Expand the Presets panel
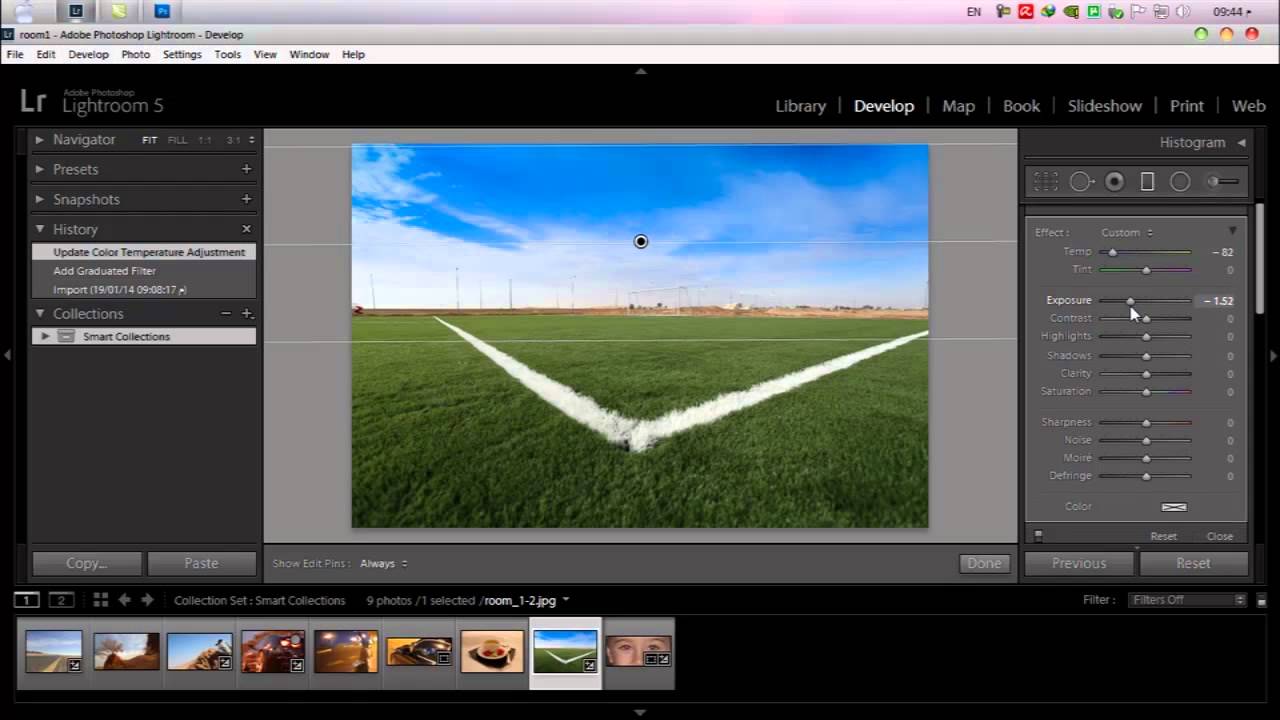The width and height of the screenshot is (1280, 720). [x=40, y=169]
